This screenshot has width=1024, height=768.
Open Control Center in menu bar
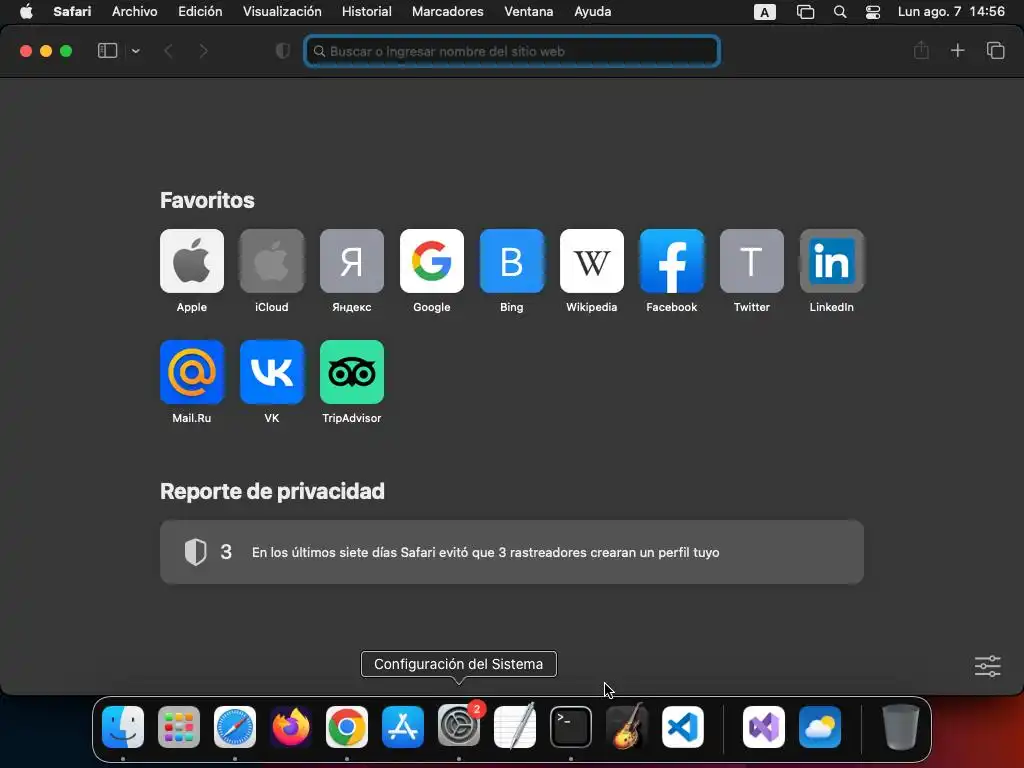coord(872,12)
